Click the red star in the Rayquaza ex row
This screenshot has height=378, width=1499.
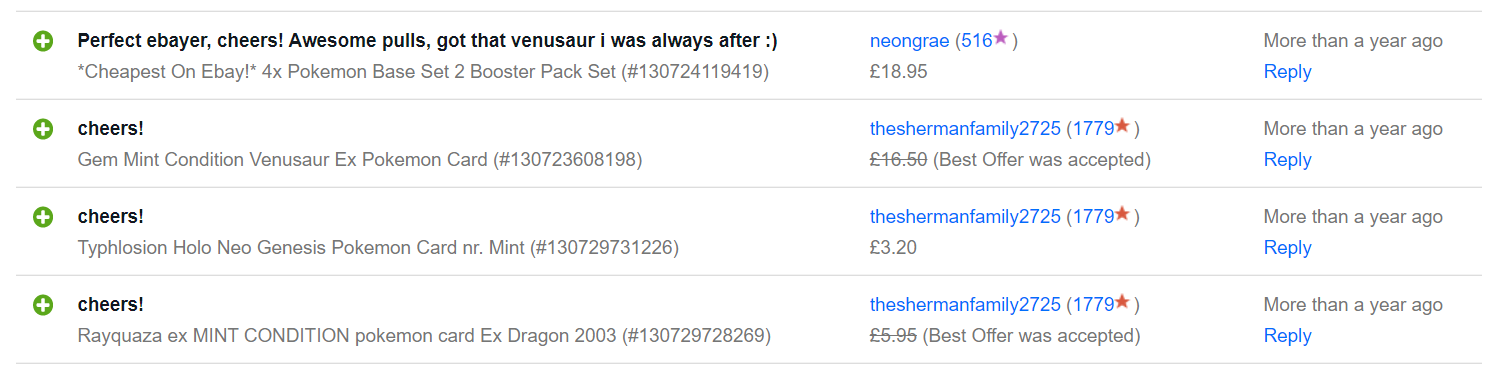click(x=1123, y=302)
